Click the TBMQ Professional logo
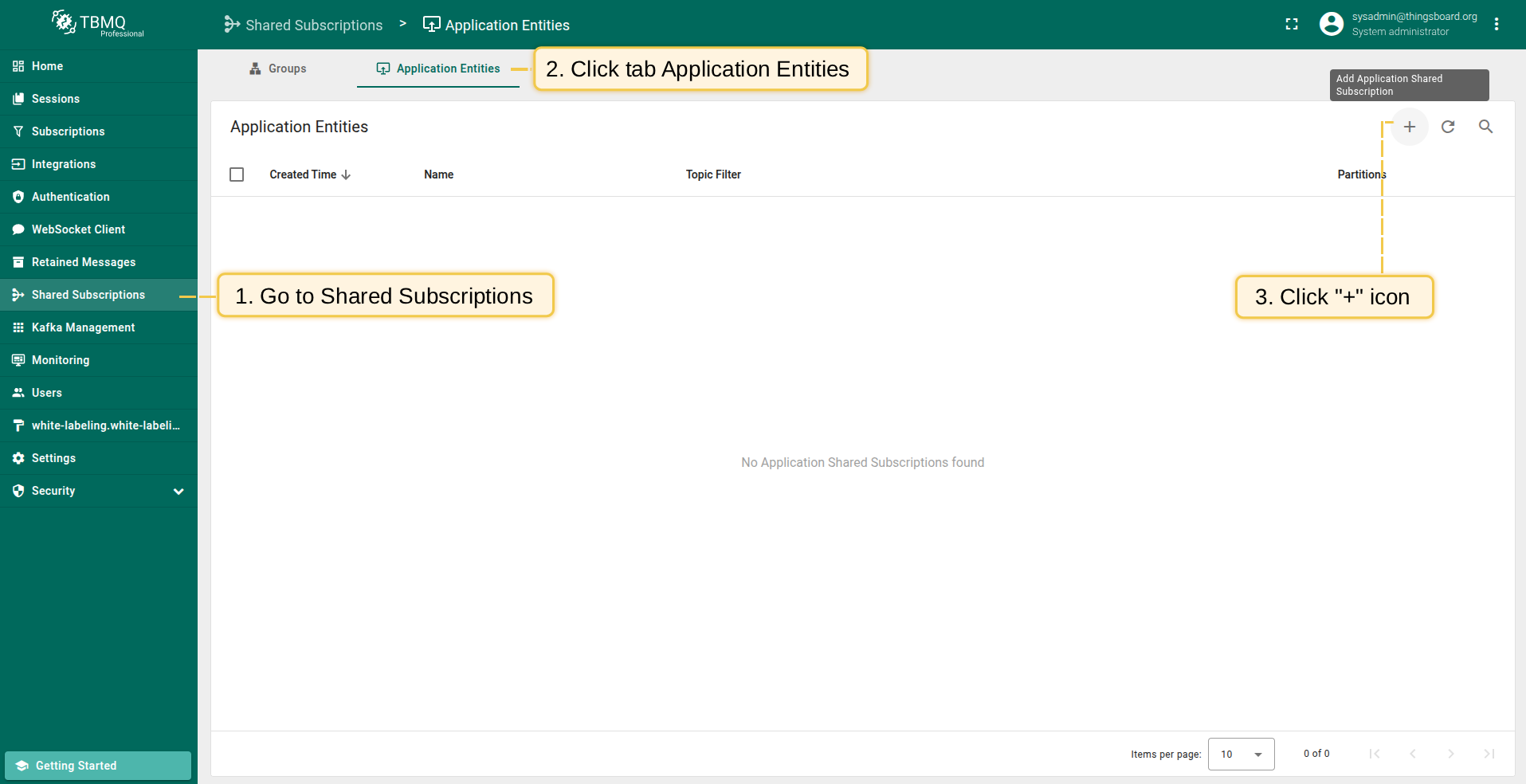The image size is (1526, 784). pyautogui.click(x=98, y=24)
